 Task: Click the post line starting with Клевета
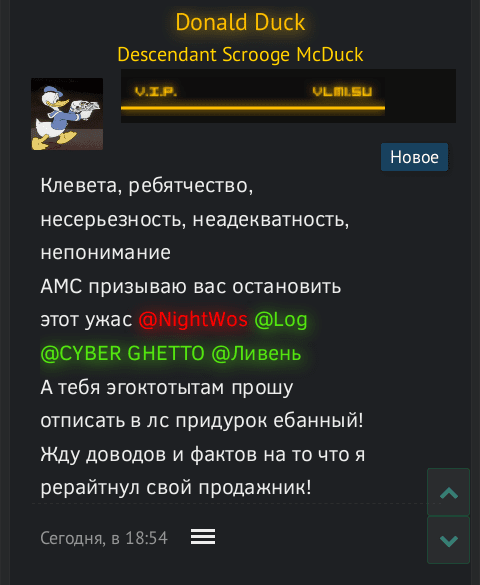pos(147,185)
